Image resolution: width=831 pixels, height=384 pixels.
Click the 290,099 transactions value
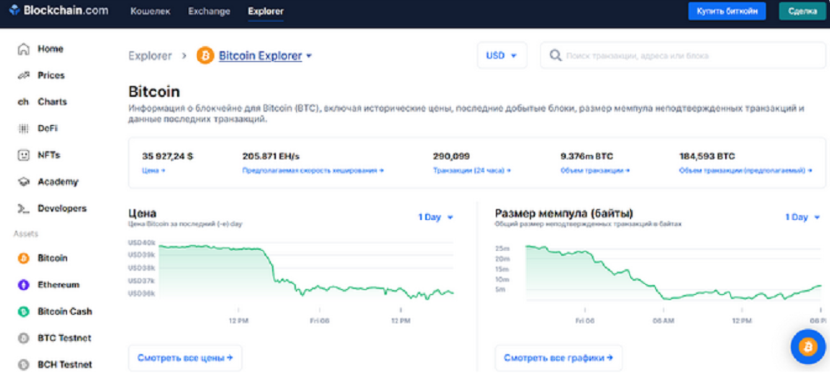click(452, 156)
